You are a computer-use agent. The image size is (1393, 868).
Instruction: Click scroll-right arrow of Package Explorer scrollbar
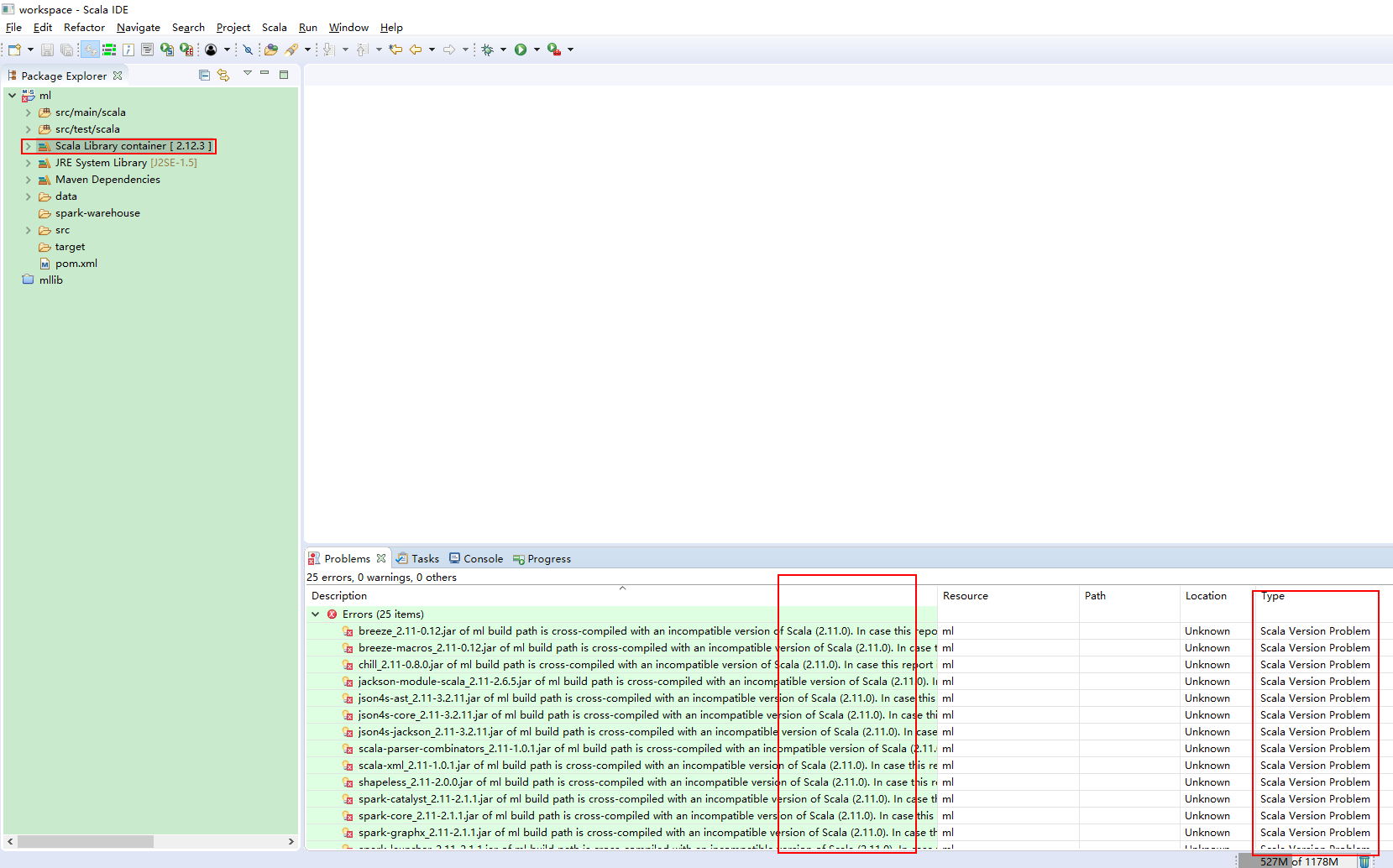point(291,841)
